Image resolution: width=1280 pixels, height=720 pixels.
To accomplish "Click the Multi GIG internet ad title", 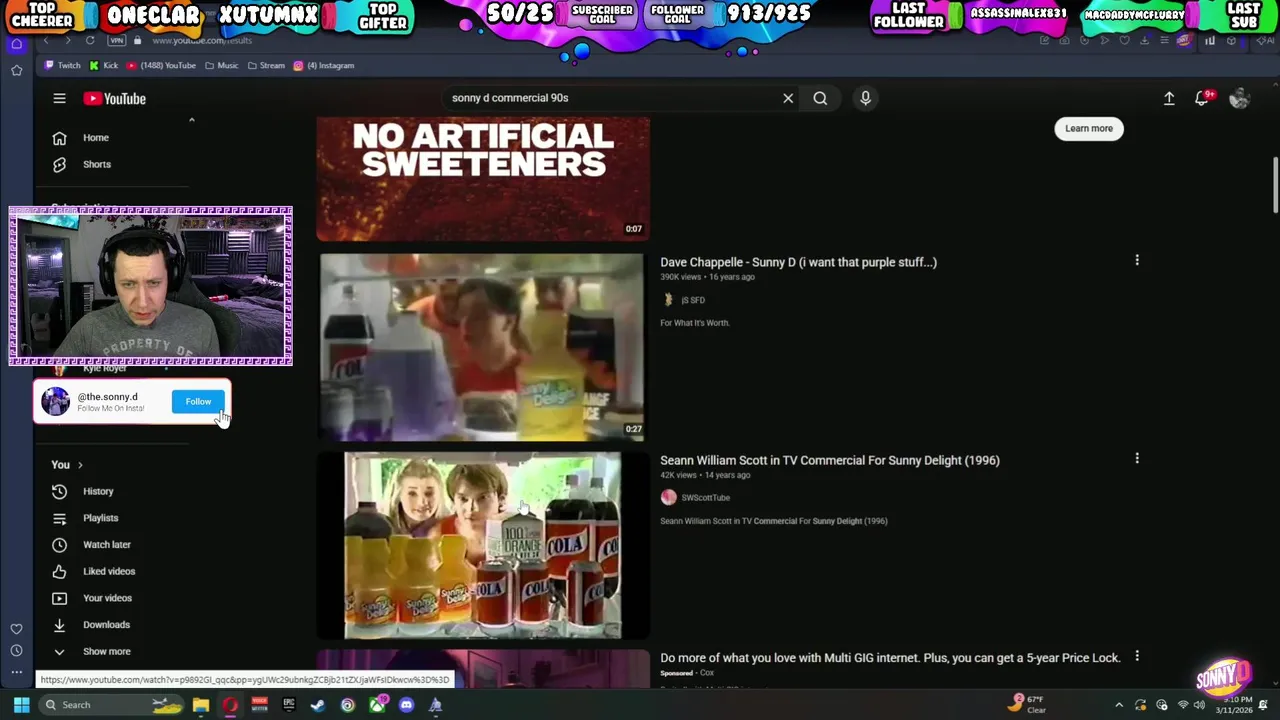I will tap(890, 658).
